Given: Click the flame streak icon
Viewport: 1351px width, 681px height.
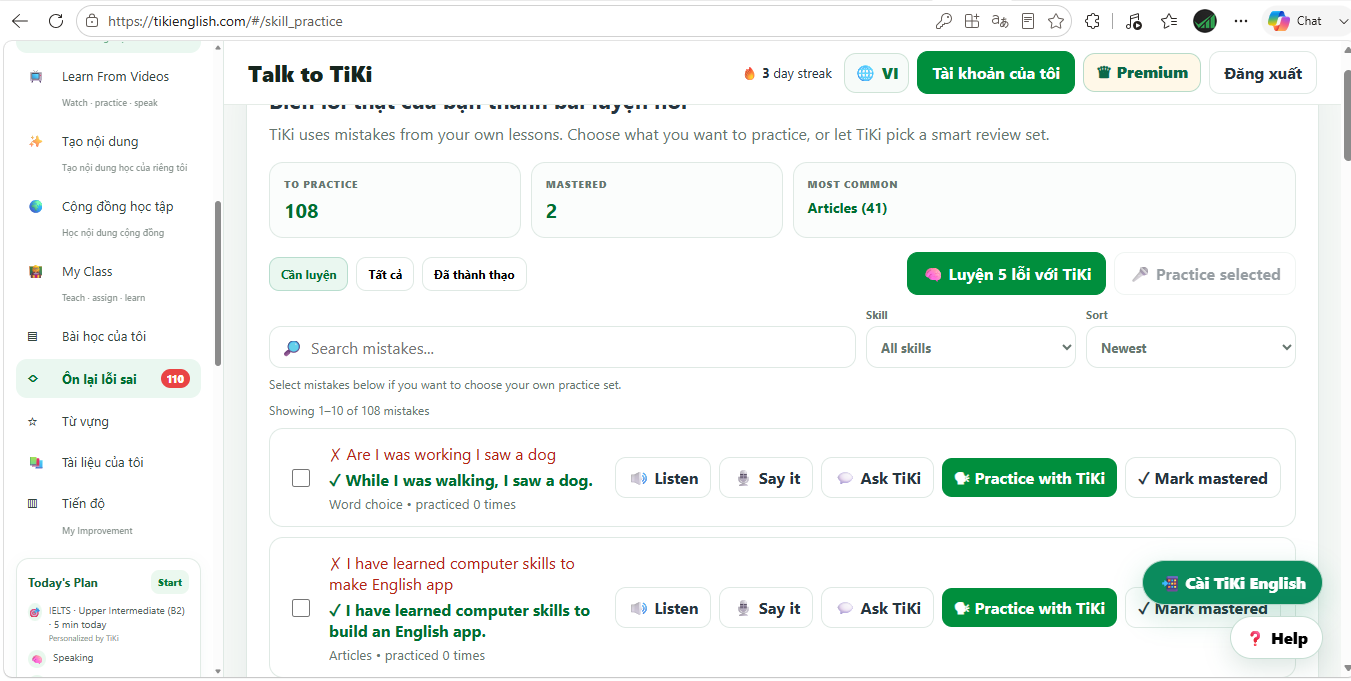Looking at the screenshot, I should tap(749, 73).
